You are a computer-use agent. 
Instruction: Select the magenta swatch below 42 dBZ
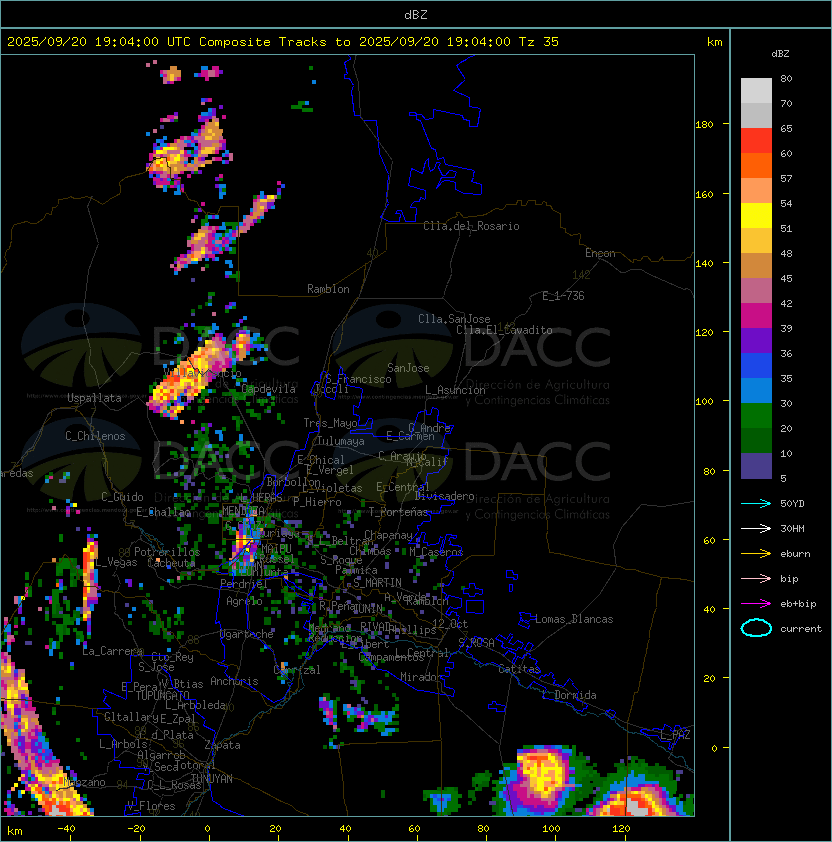click(x=756, y=316)
